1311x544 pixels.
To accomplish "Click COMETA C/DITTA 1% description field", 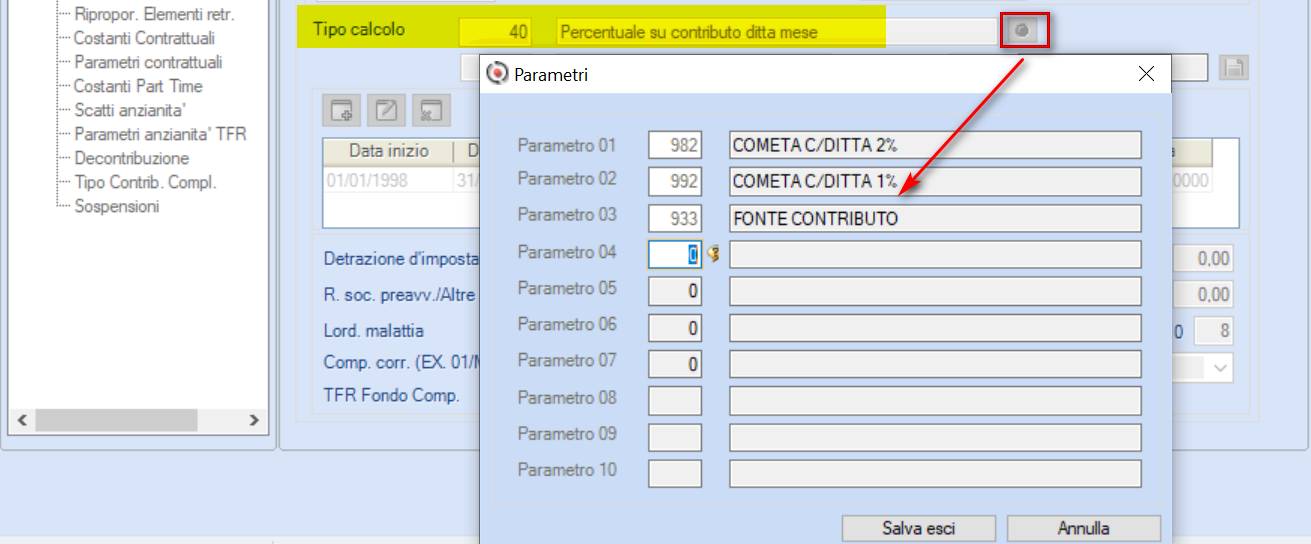I will pos(935,181).
